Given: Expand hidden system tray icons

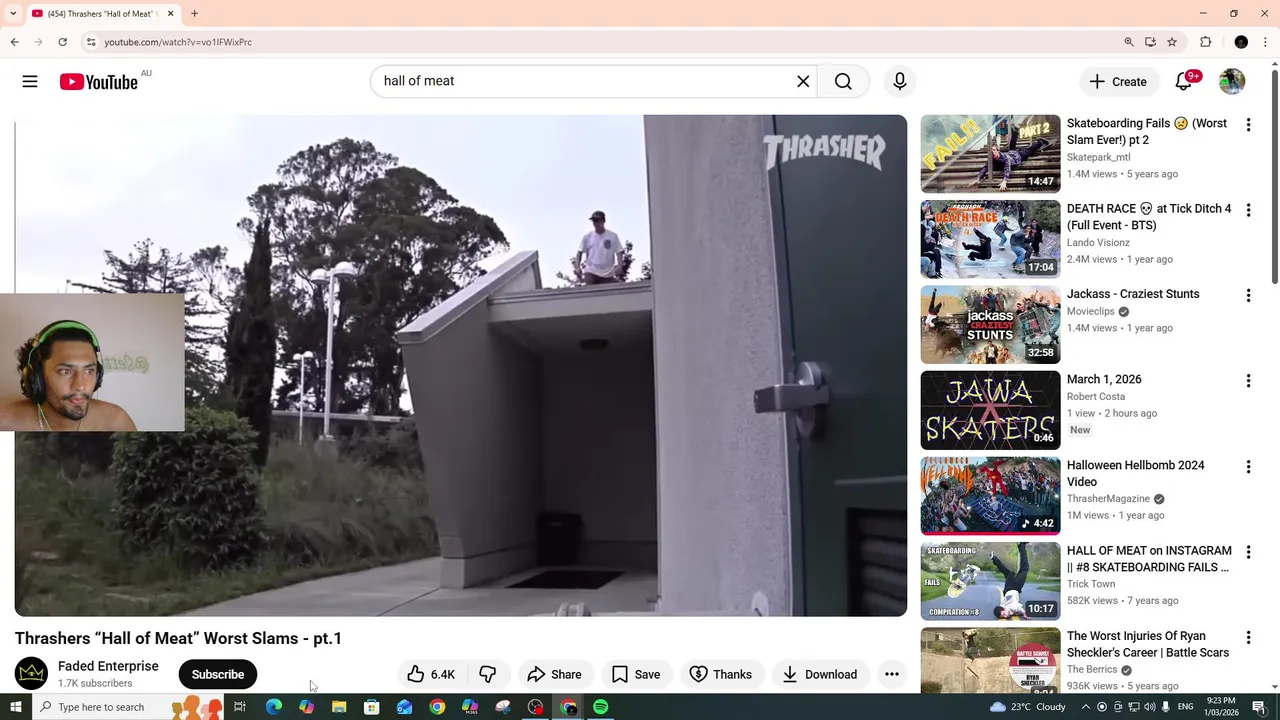Looking at the screenshot, I should 1085,707.
